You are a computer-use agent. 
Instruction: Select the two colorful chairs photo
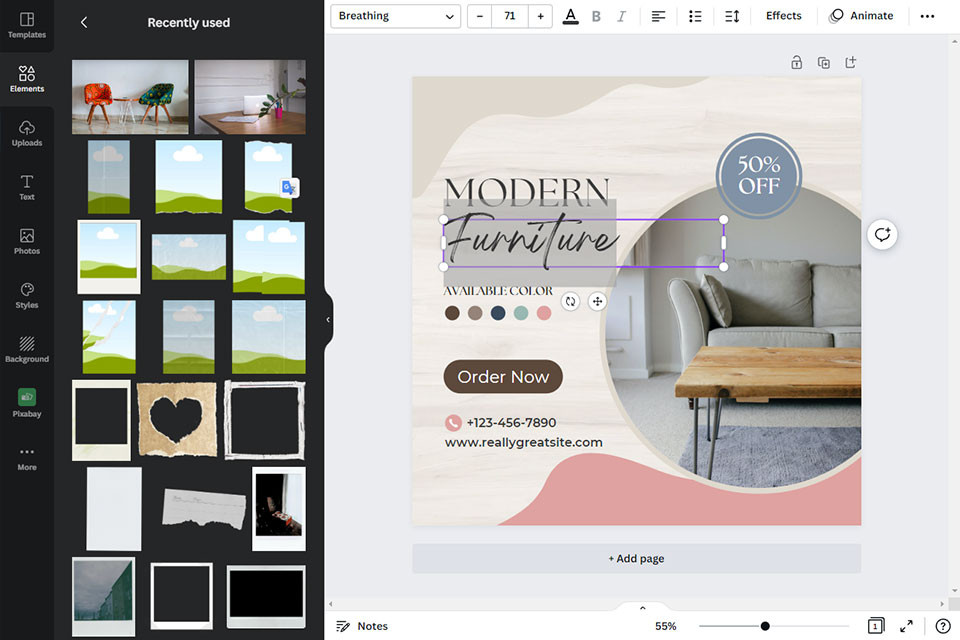pyautogui.click(x=130, y=97)
